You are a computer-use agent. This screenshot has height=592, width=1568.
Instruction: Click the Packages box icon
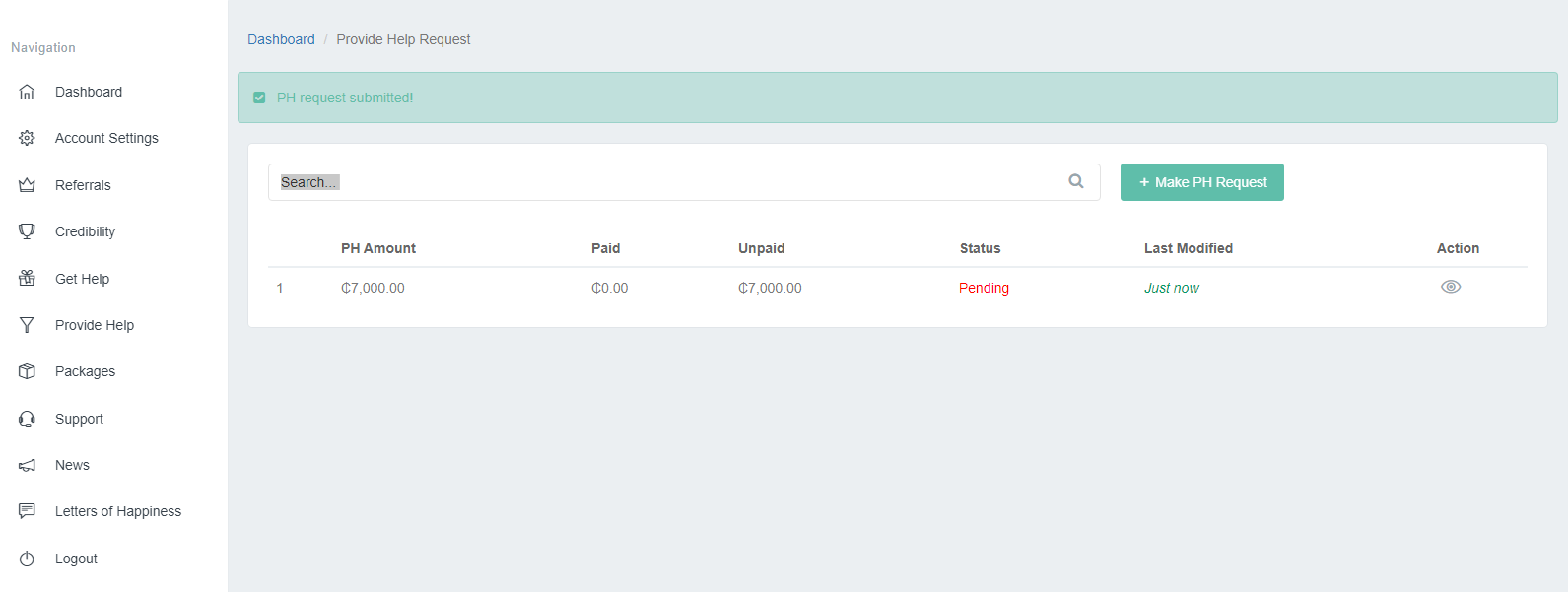pyautogui.click(x=27, y=371)
